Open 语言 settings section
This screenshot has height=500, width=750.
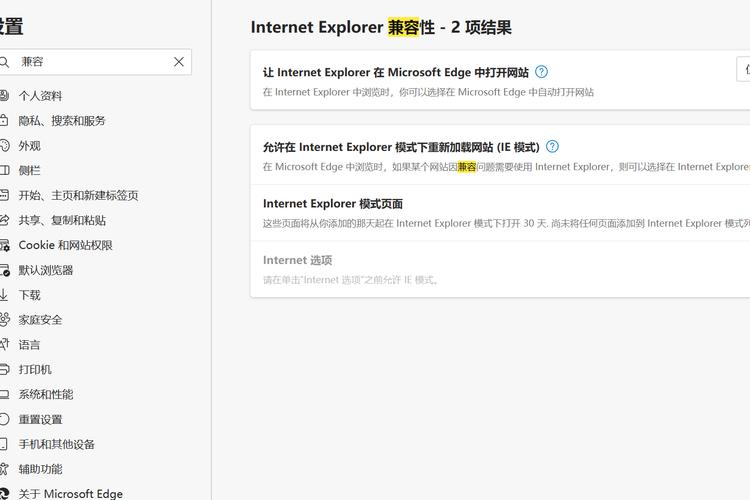coord(29,344)
